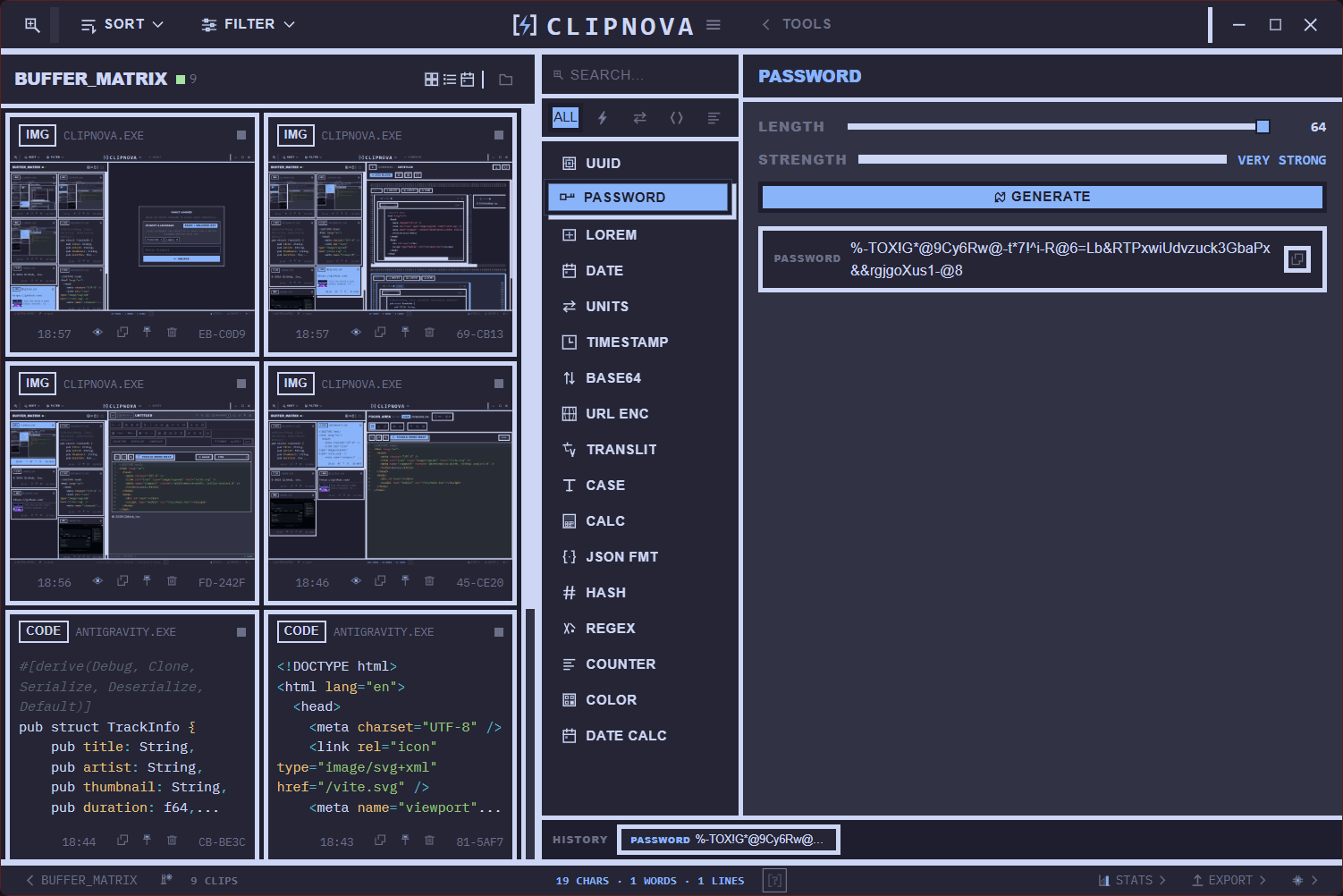Open the COLOR tool
The height and width of the screenshot is (896, 1343).
point(640,699)
